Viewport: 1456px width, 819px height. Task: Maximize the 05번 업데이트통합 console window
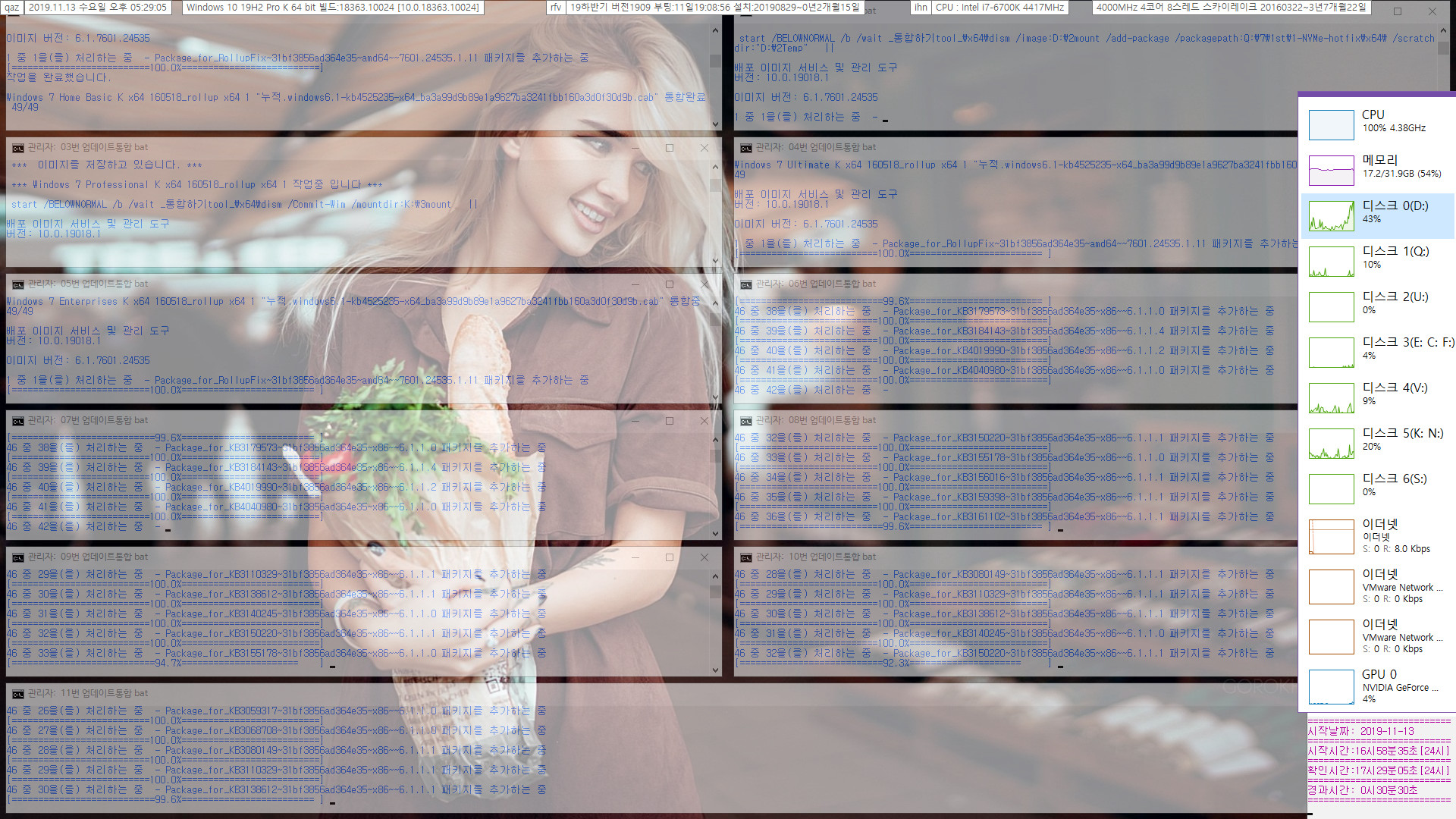click(670, 284)
